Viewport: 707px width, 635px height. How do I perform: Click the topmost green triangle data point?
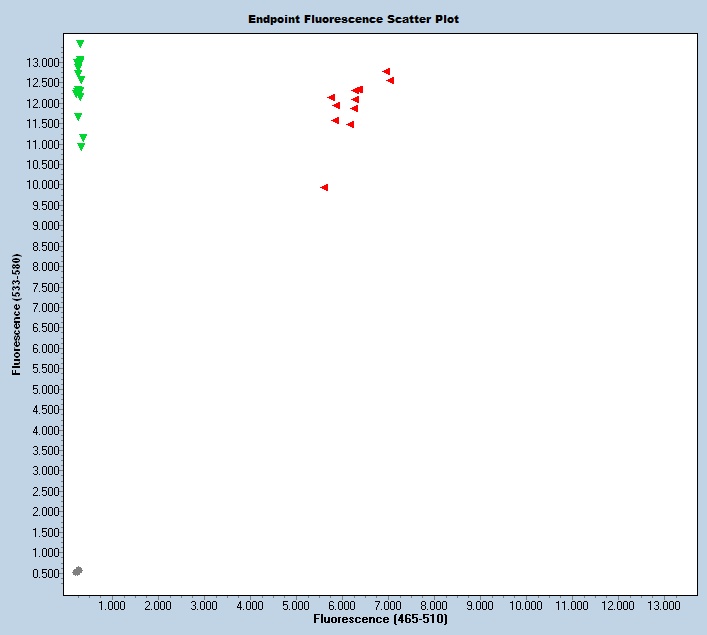tap(80, 44)
